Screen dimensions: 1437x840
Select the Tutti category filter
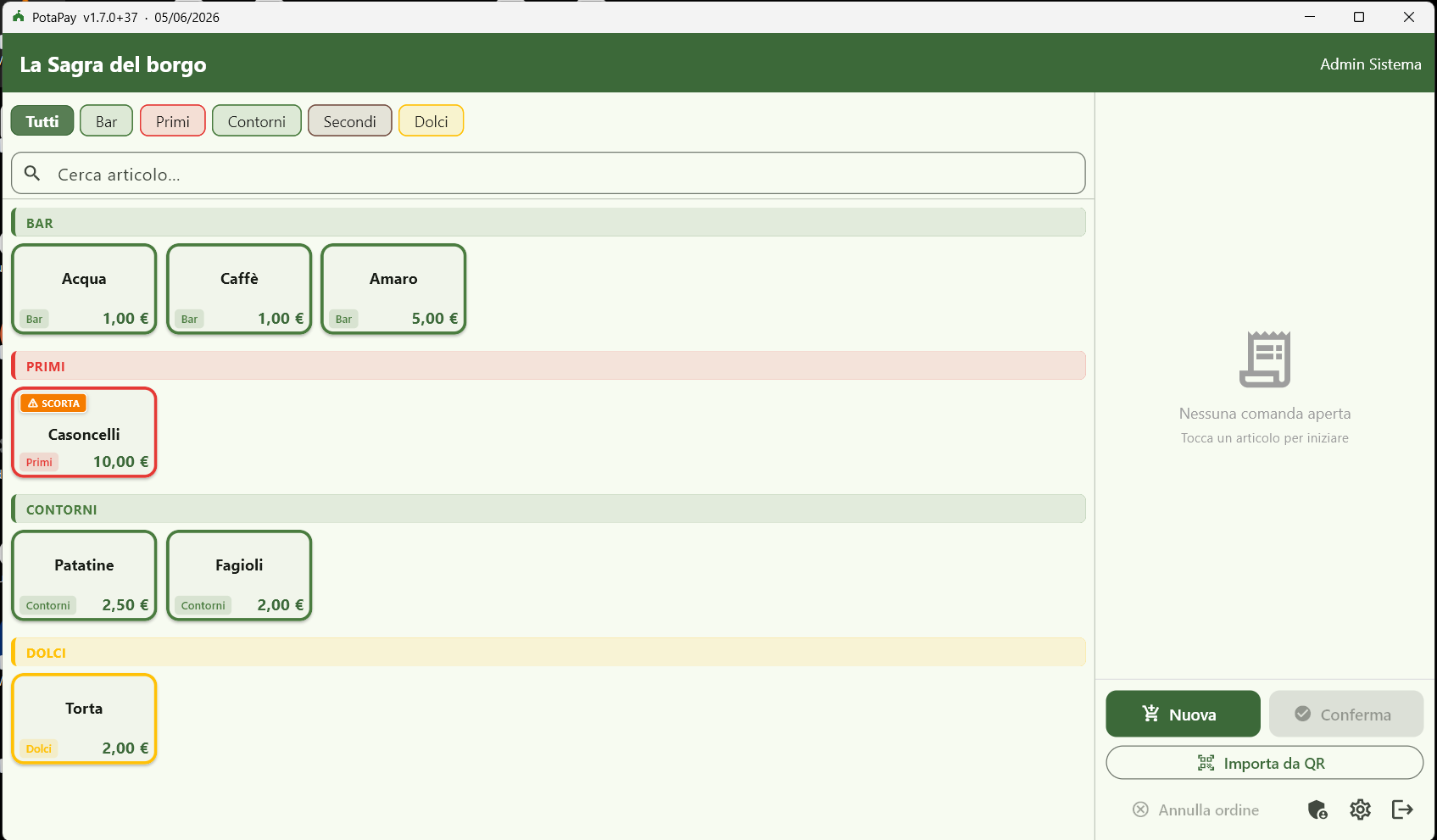coord(42,121)
